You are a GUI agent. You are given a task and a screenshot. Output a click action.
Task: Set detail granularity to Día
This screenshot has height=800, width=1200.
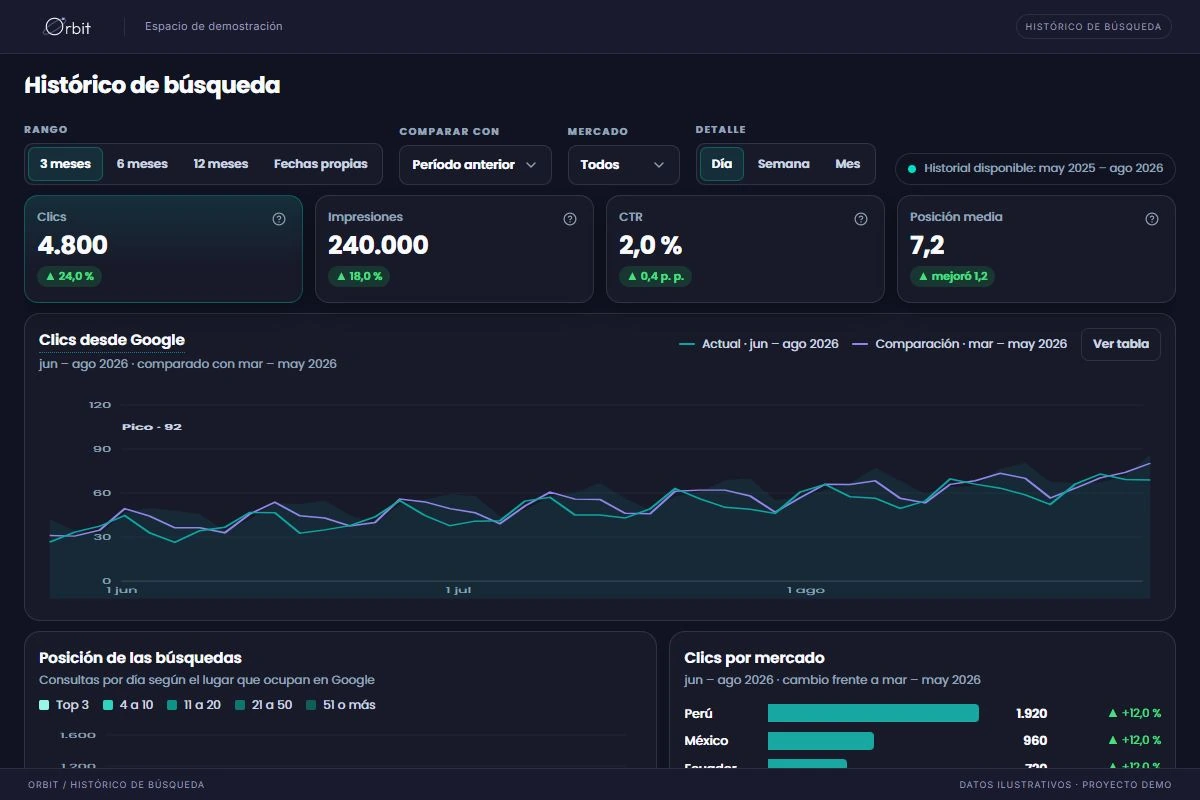tap(722, 164)
